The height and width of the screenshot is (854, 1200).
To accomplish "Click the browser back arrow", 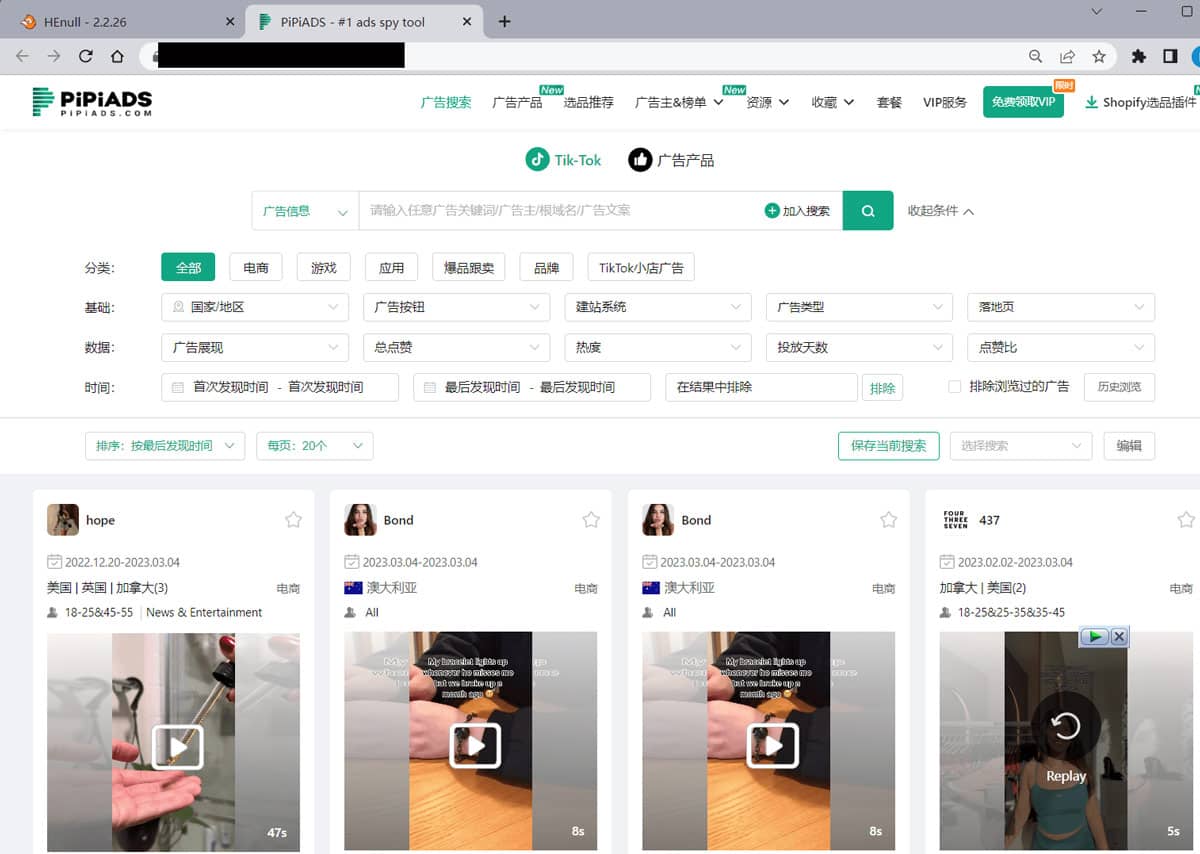I will pos(23,57).
